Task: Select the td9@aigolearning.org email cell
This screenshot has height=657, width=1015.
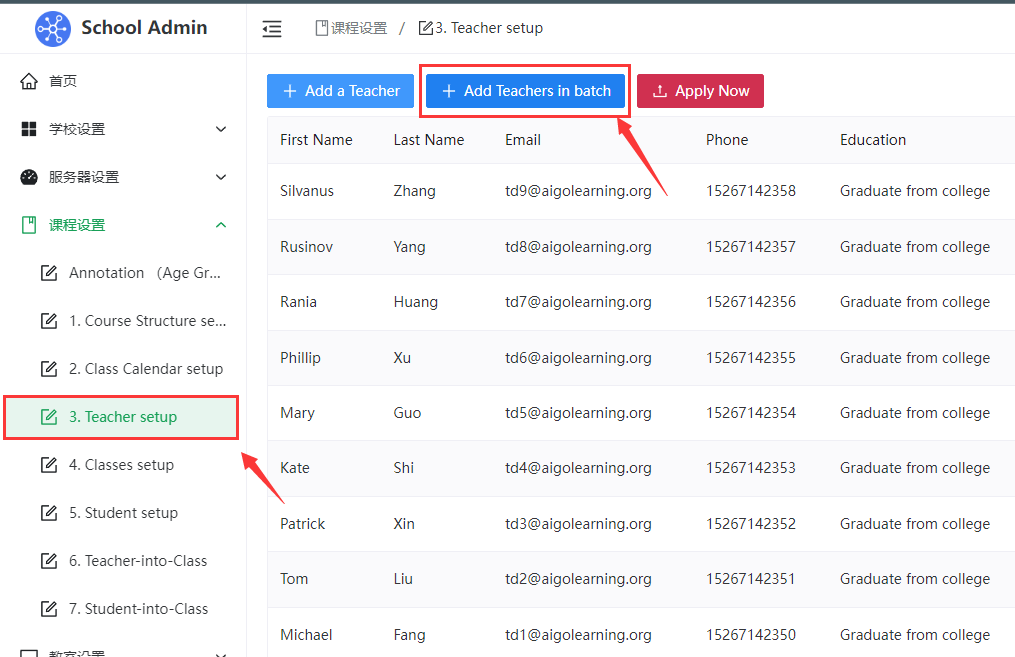Action: pyautogui.click(x=578, y=191)
